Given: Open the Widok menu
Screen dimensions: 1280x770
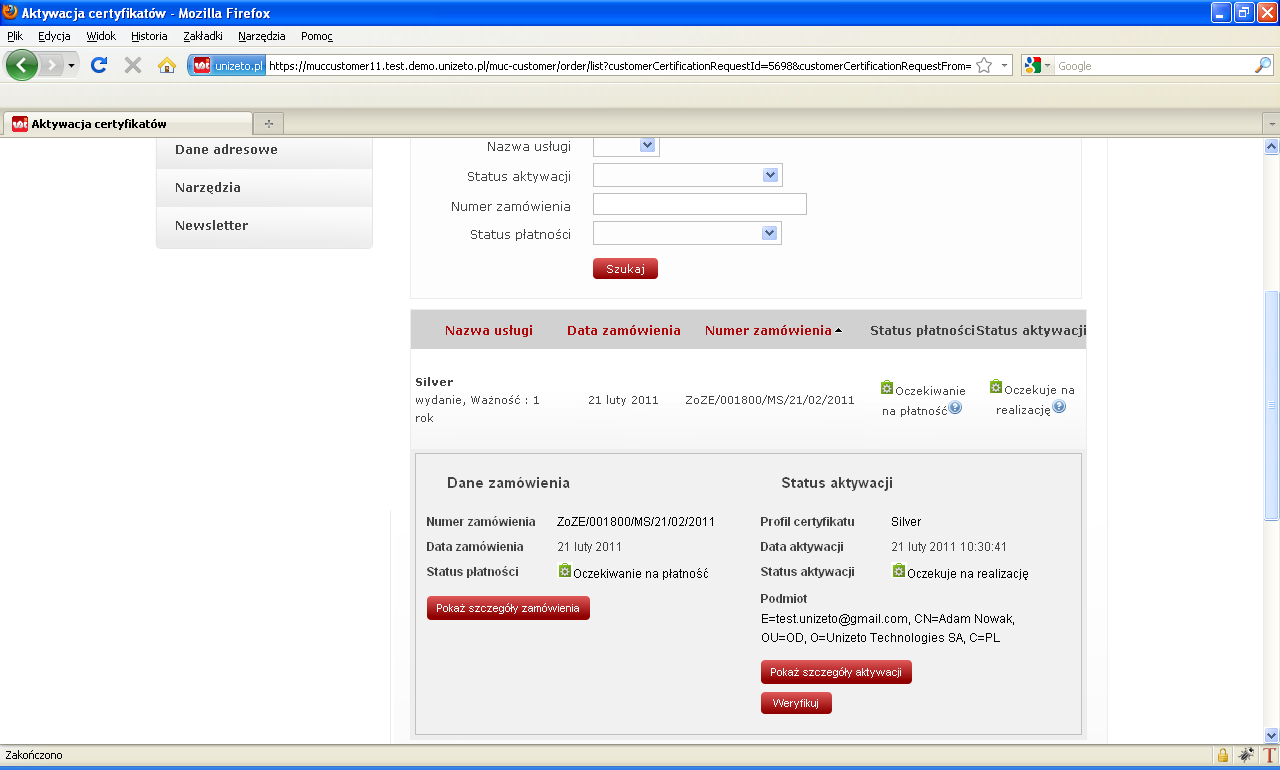Looking at the screenshot, I should coord(101,36).
